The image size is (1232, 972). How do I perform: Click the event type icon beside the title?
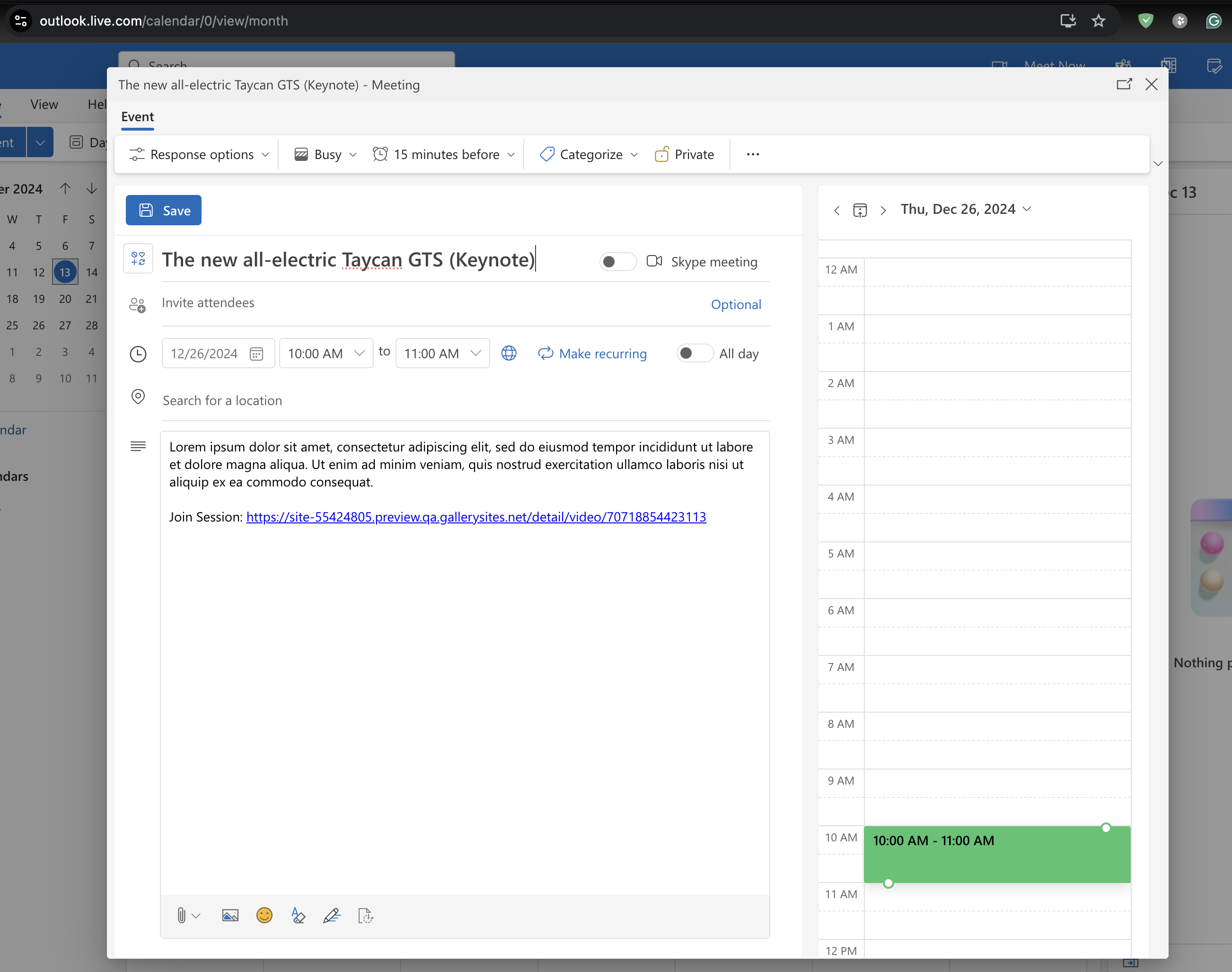click(x=138, y=259)
